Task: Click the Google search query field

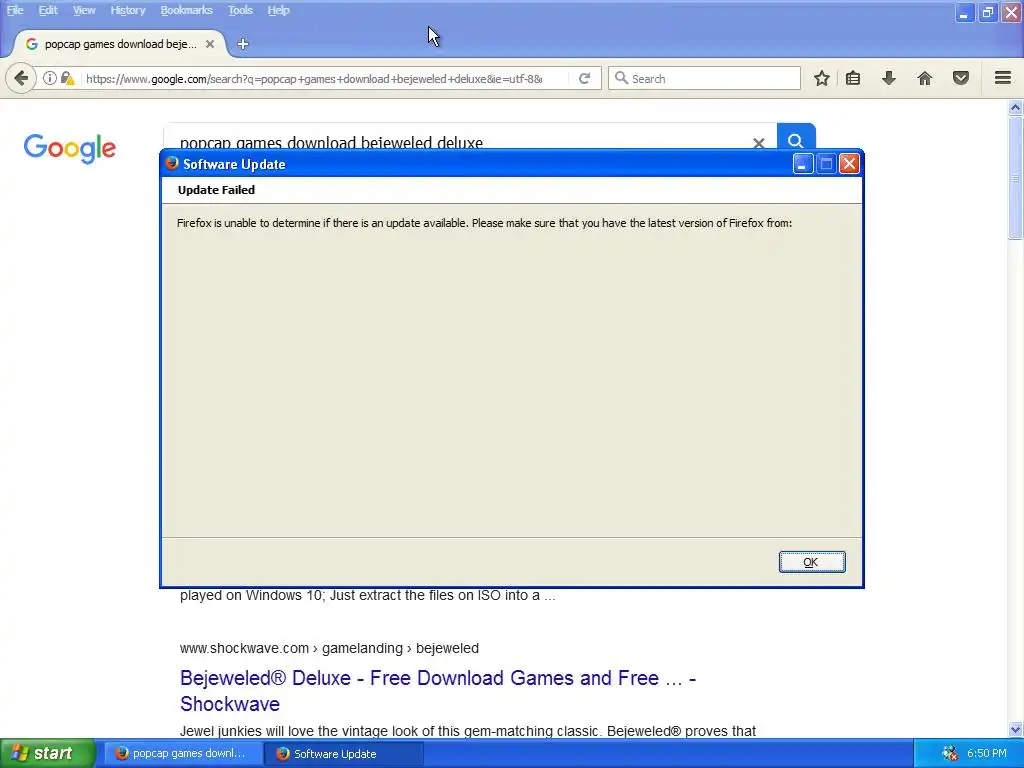Action: tap(457, 138)
